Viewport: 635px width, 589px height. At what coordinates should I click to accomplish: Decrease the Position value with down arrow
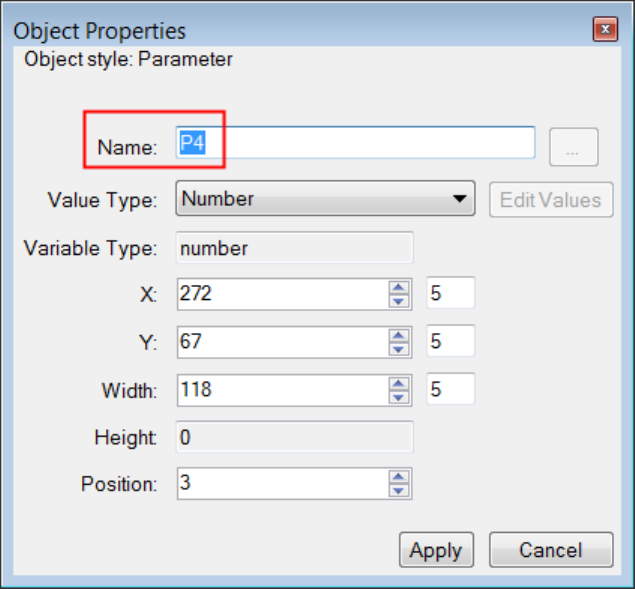click(x=400, y=490)
